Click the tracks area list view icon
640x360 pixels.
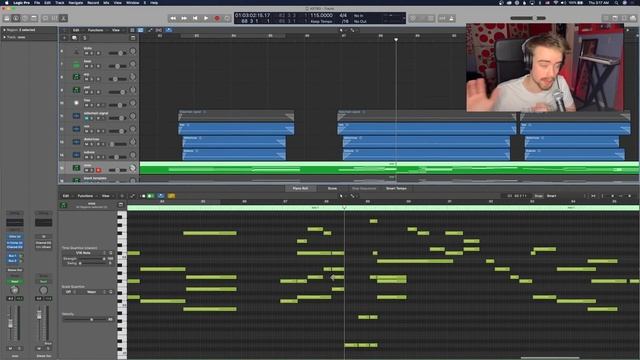click(132, 30)
